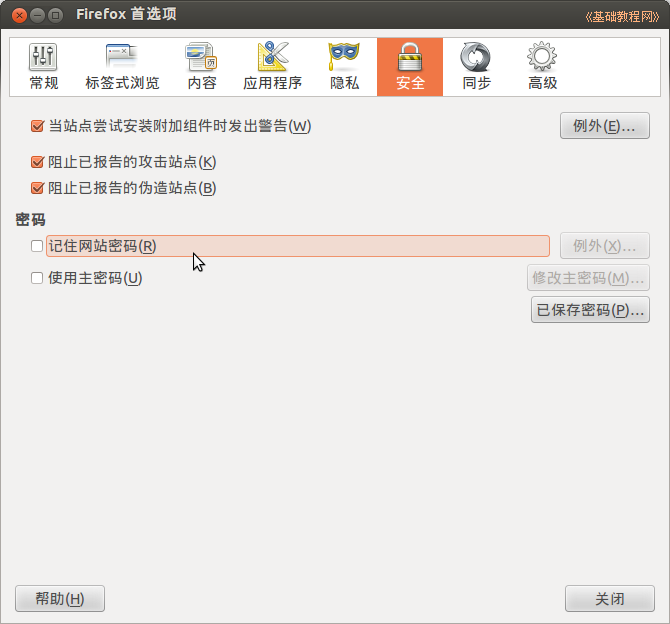The width and height of the screenshot is (670, 624).
Task: Click the 帮助(H) help button
Action: (x=60, y=598)
